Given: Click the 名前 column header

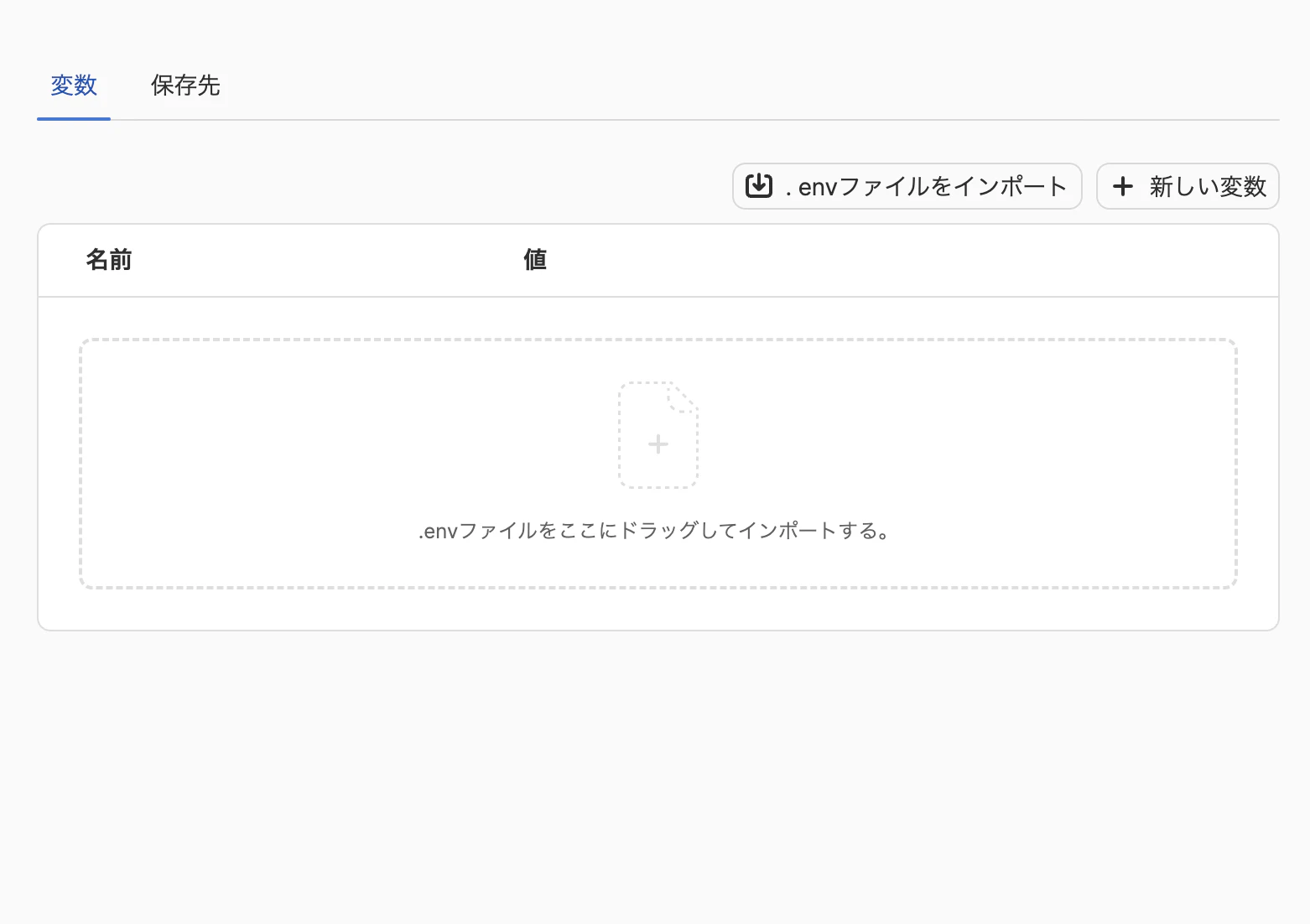Looking at the screenshot, I should pos(109,260).
